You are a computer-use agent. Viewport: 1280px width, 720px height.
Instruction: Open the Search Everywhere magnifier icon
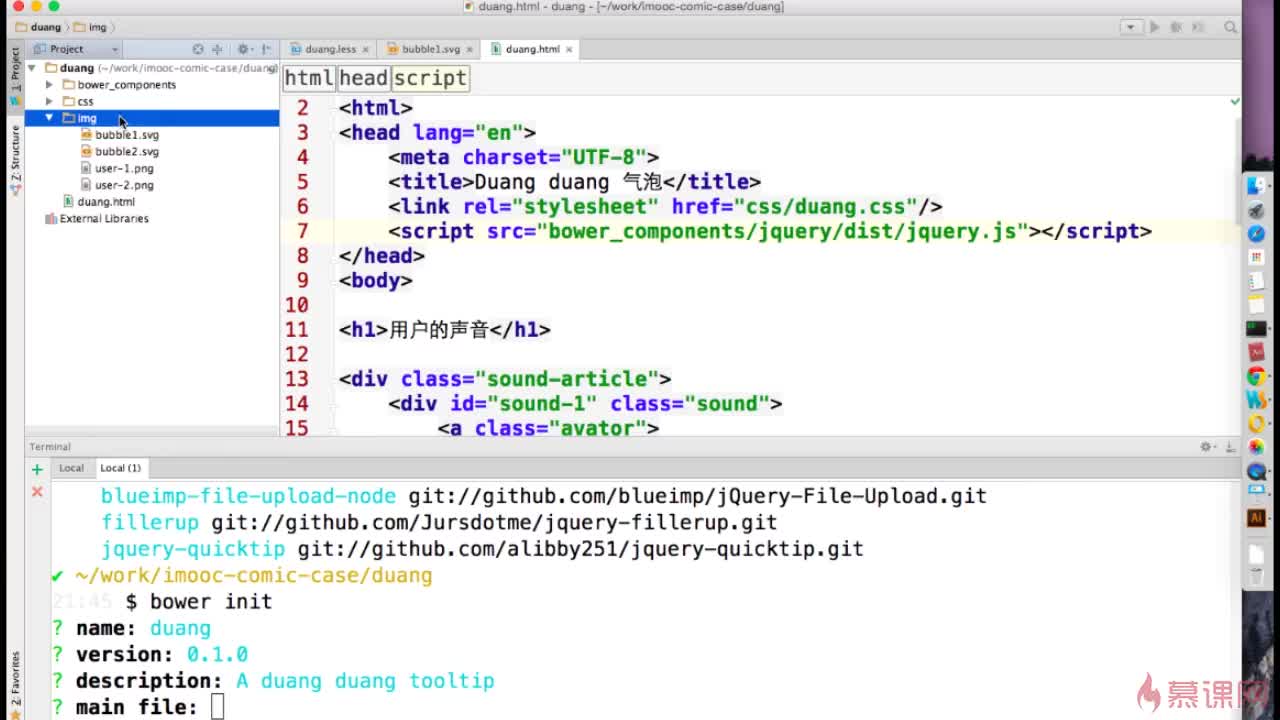click(1231, 27)
